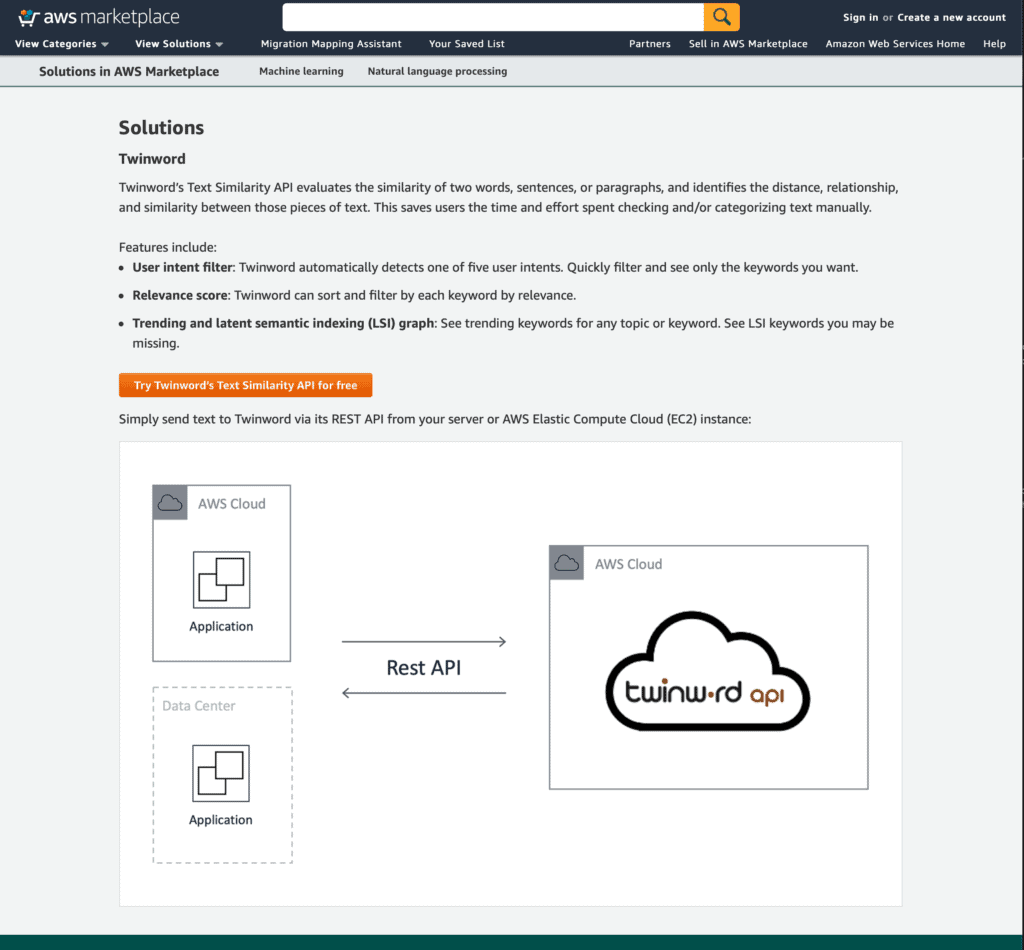Click the 'Data Center' diagram label
Screen dimensions: 1024x950
pyautogui.click(x=199, y=706)
